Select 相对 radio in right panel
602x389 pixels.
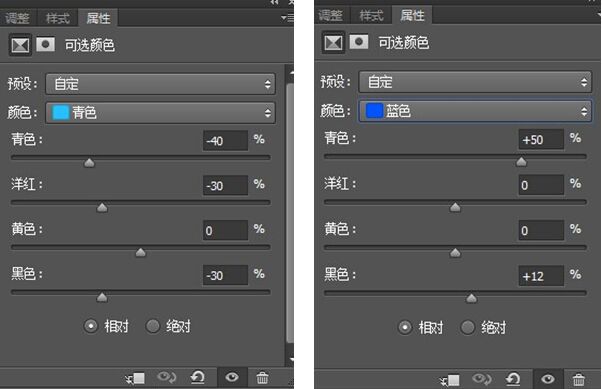pyautogui.click(x=405, y=328)
